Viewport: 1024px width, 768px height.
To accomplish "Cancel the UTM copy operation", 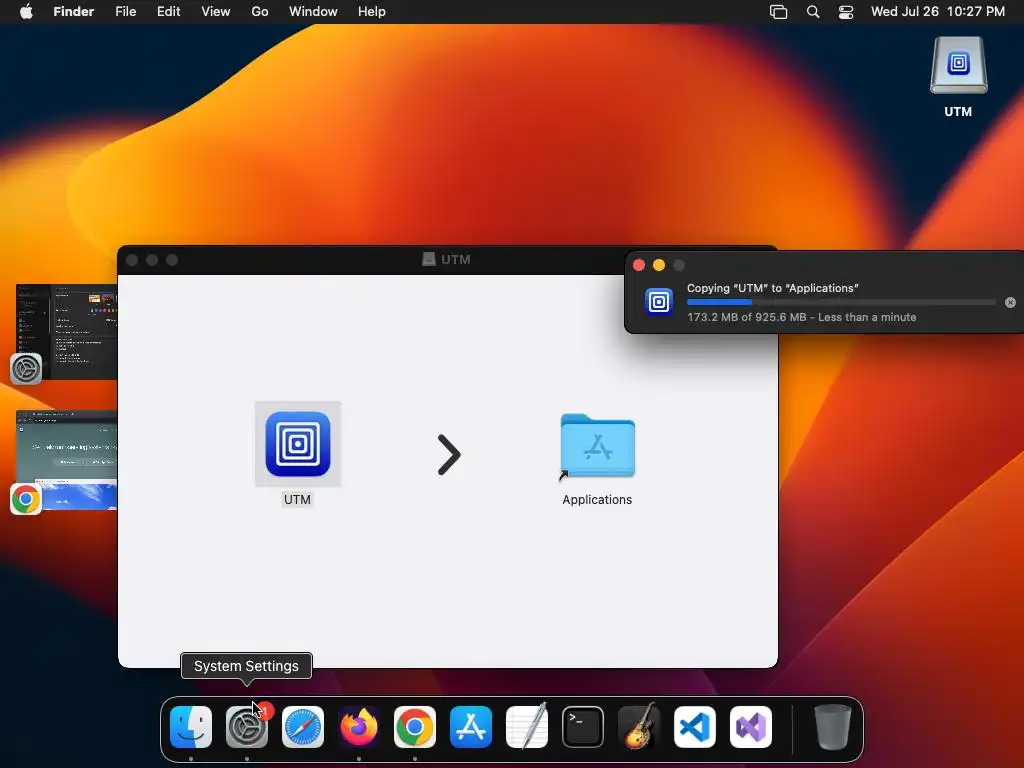I will pos(1010,302).
